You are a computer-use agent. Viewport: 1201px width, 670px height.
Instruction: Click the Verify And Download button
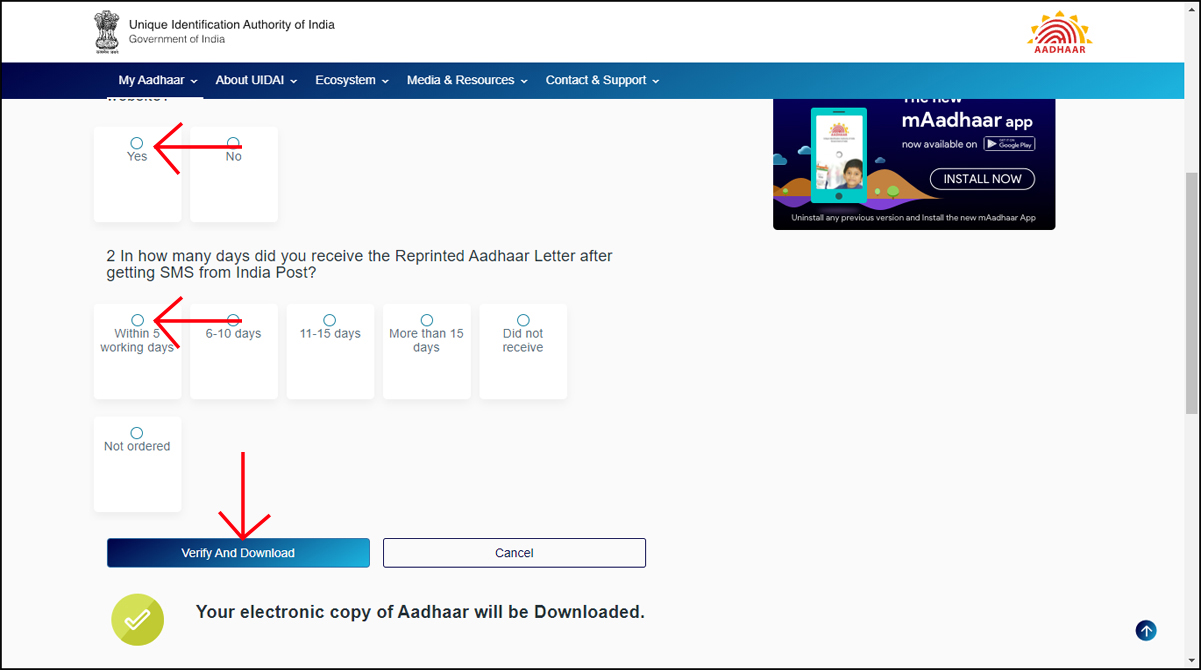(238, 552)
